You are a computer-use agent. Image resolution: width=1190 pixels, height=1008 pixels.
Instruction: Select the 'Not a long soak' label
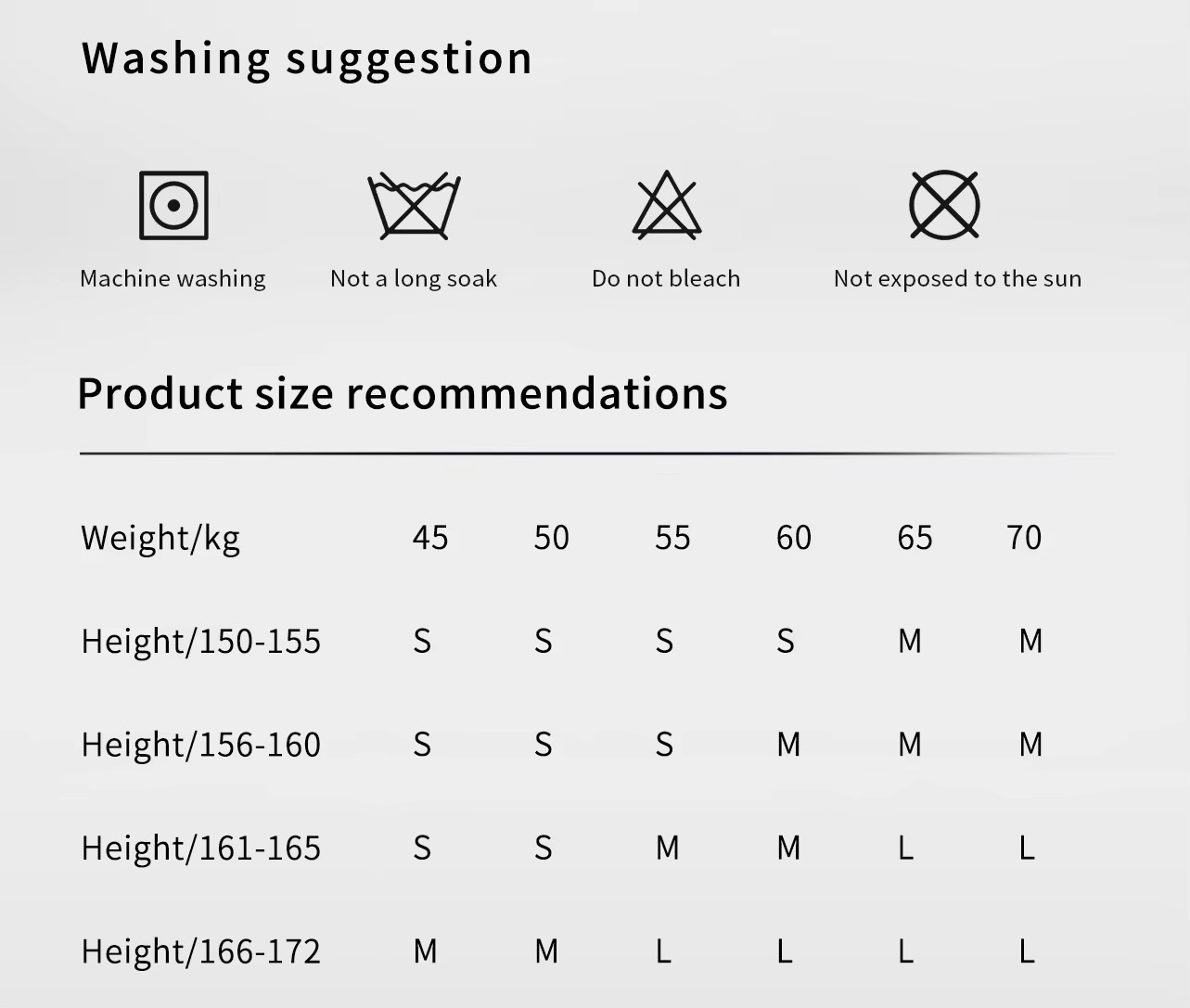[x=414, y=279]
